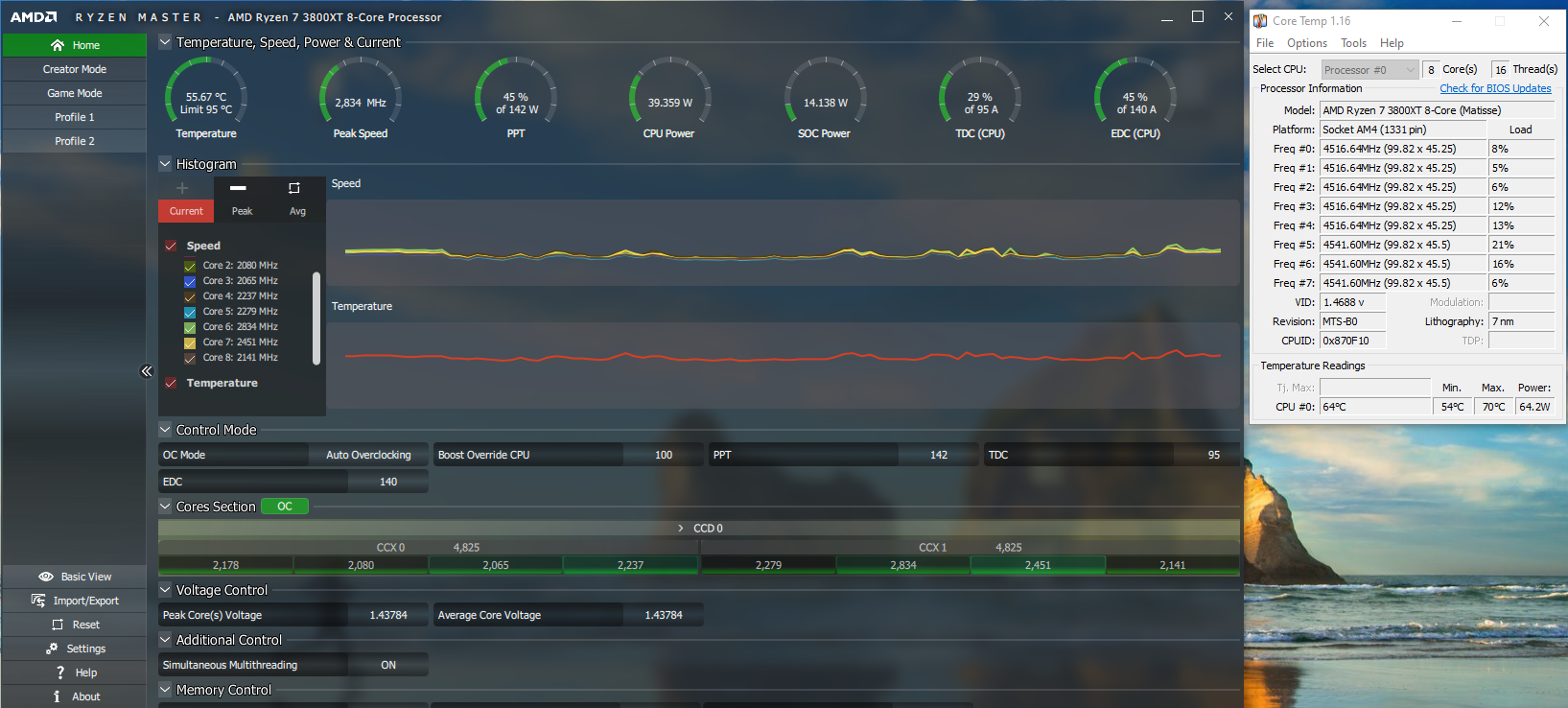Image resolution: width=1568 pixels, height=708 pixels.
Task: Open the Tools menu in Core Temp
Action: click(x=1353, y=43)
